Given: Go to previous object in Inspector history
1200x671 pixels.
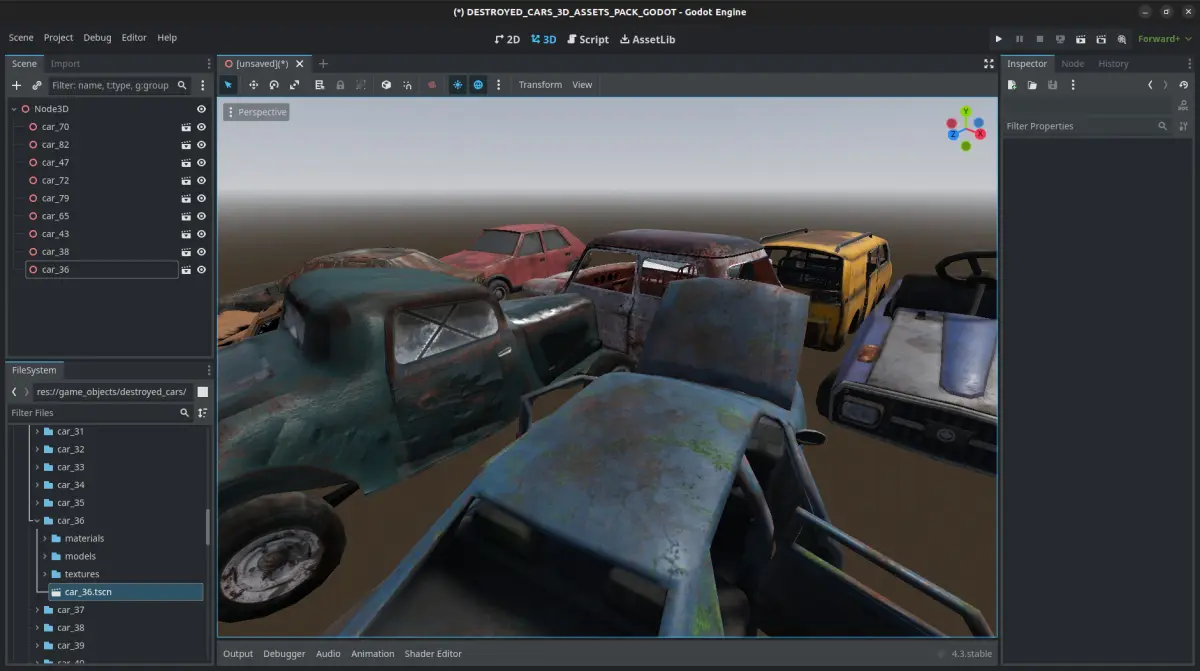Looking at the screenshot, I should (1150, 85).
